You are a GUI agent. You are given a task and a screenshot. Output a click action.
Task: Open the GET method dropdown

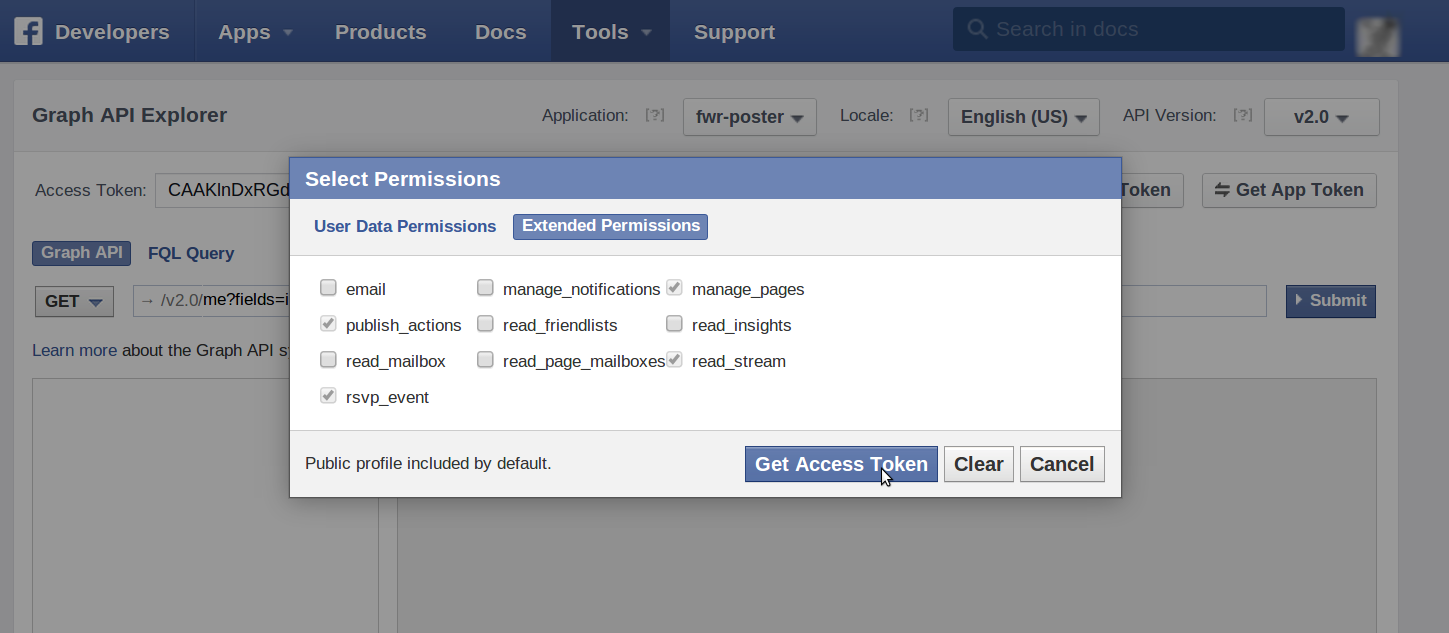click(74, 301)
